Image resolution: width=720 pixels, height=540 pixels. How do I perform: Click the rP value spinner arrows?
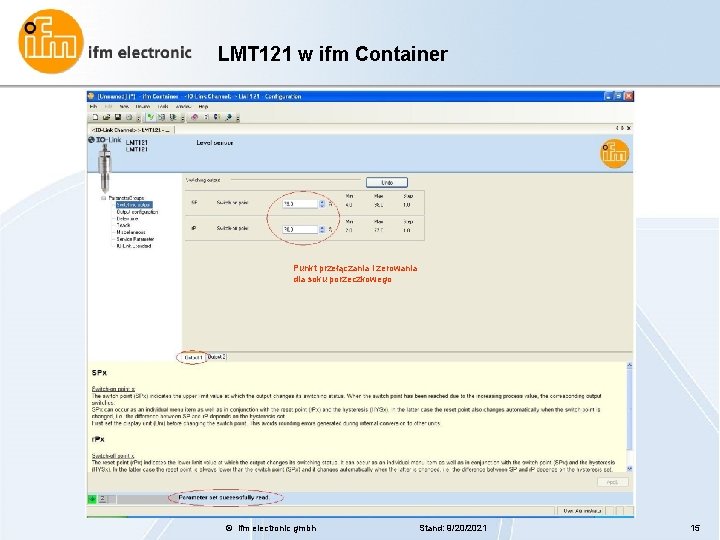click(322, 229)
